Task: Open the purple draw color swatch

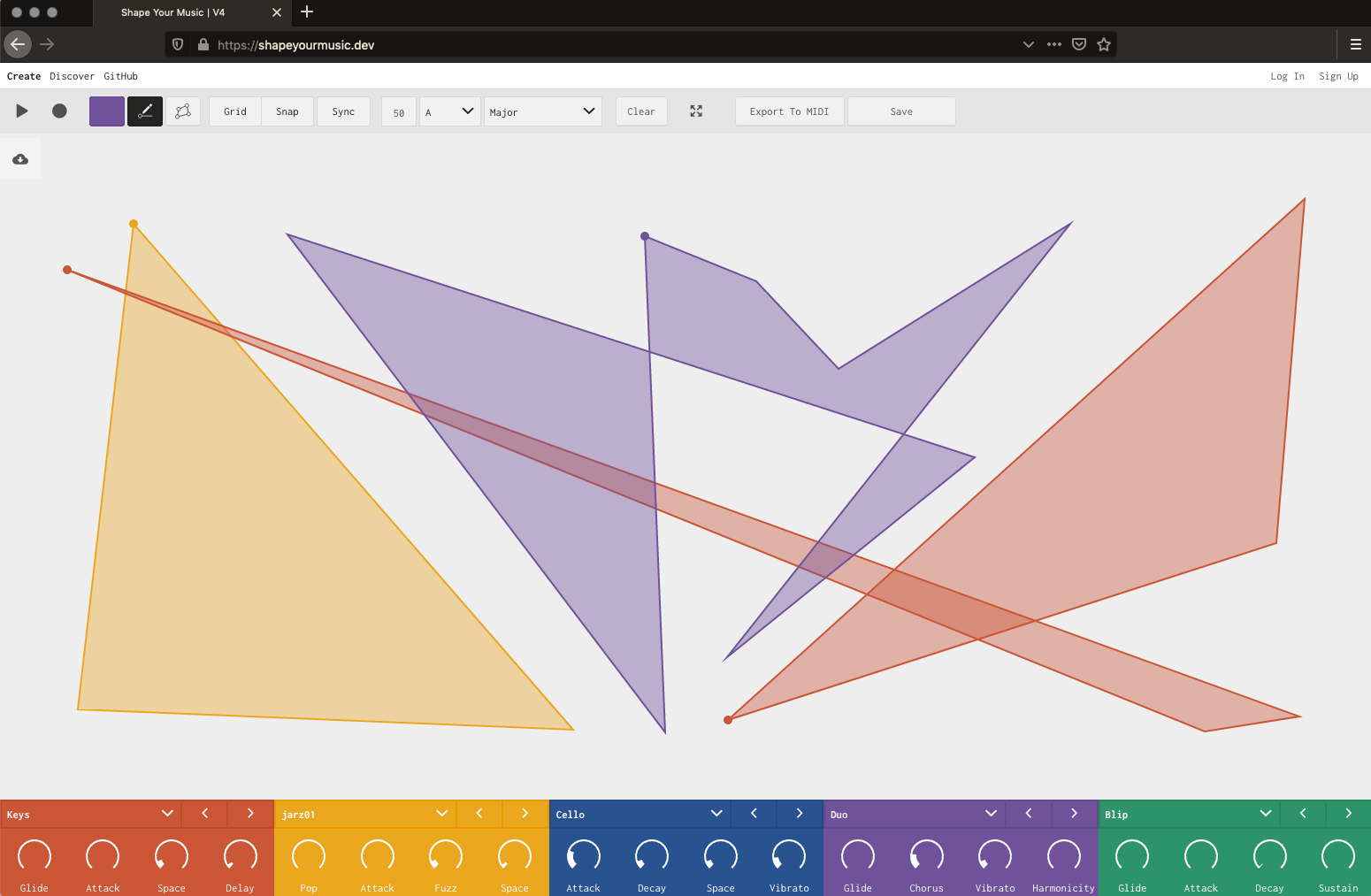Action: click(x=107, y=111)
